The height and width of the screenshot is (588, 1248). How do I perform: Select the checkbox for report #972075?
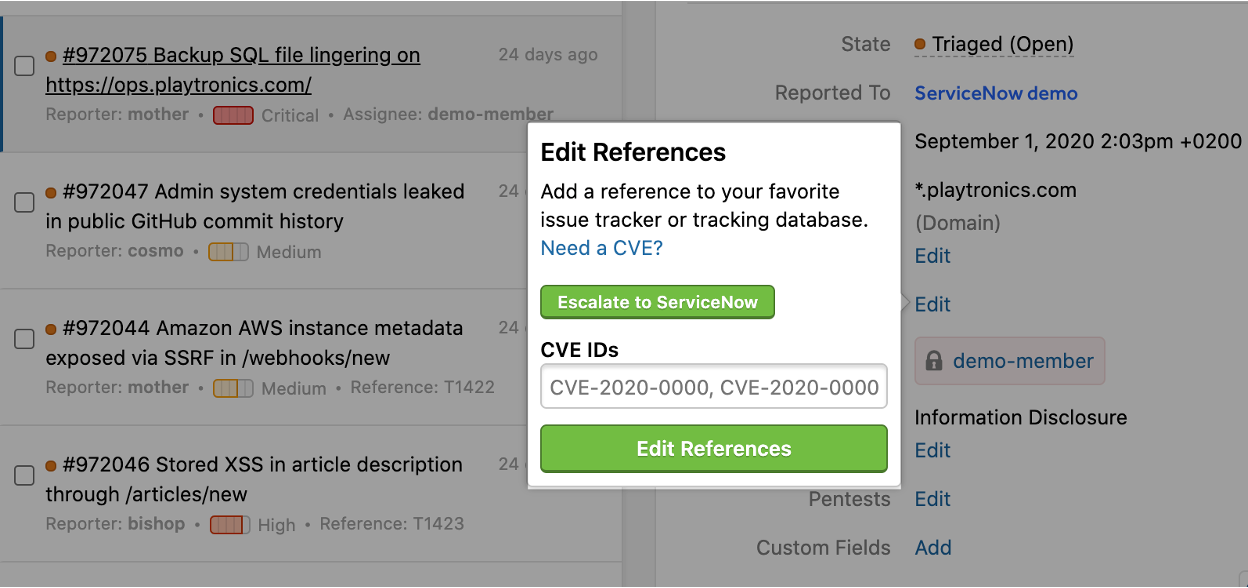24,64
